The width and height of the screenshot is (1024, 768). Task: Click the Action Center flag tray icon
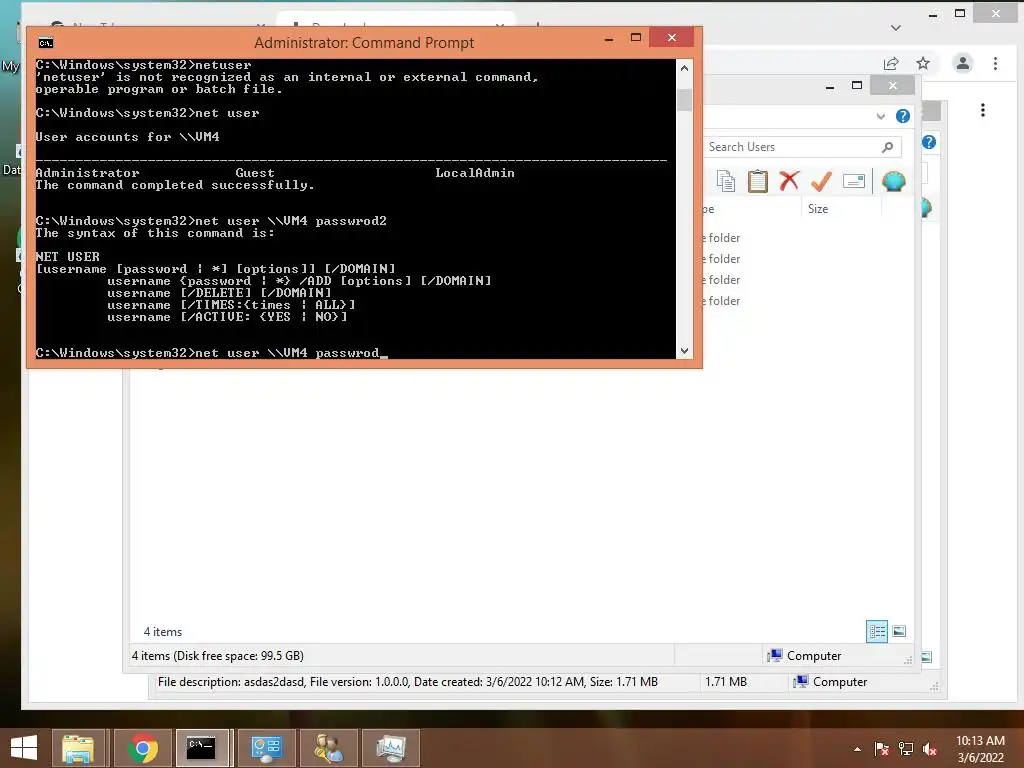[882, 749]
